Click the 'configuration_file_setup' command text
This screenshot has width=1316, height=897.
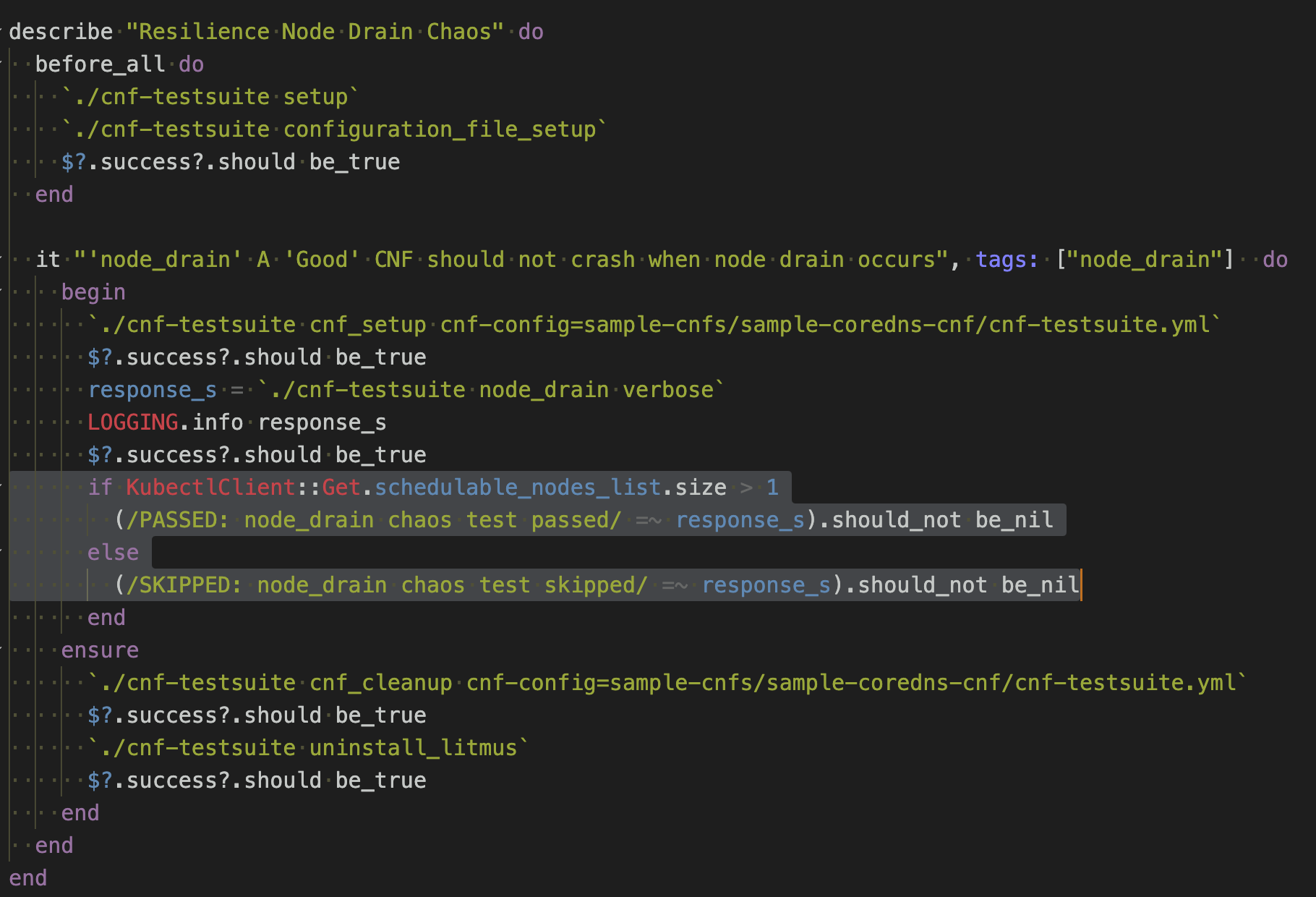(x=440, y=129)
